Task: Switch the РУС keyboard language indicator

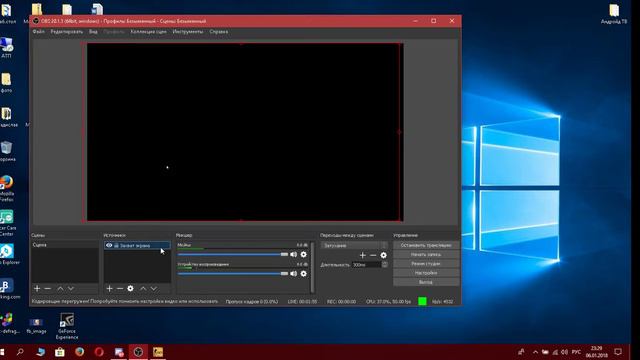Action: tap(576, 352)
